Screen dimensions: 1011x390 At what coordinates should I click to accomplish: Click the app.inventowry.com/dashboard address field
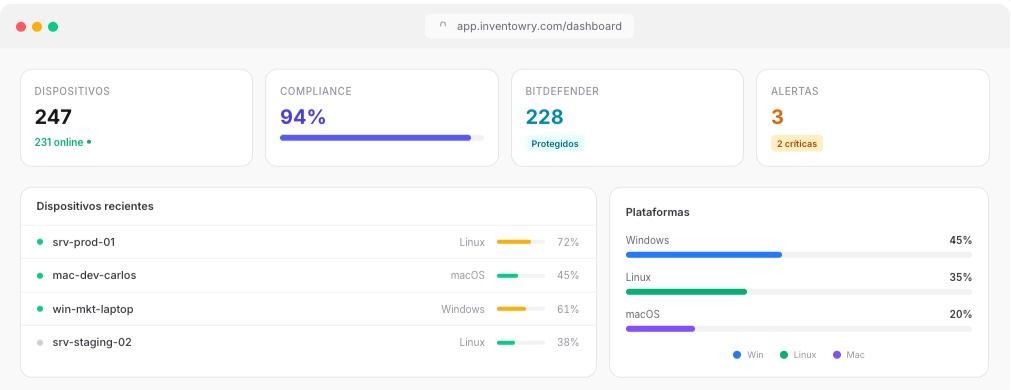click(x=529, y=26)
